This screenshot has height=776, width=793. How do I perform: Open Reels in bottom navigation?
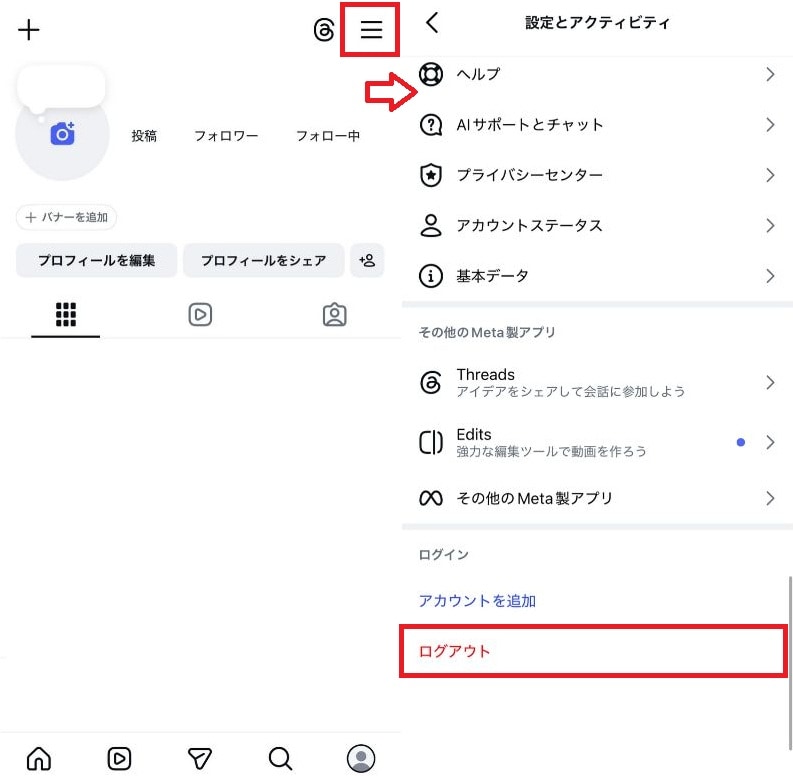pos(119,758)
